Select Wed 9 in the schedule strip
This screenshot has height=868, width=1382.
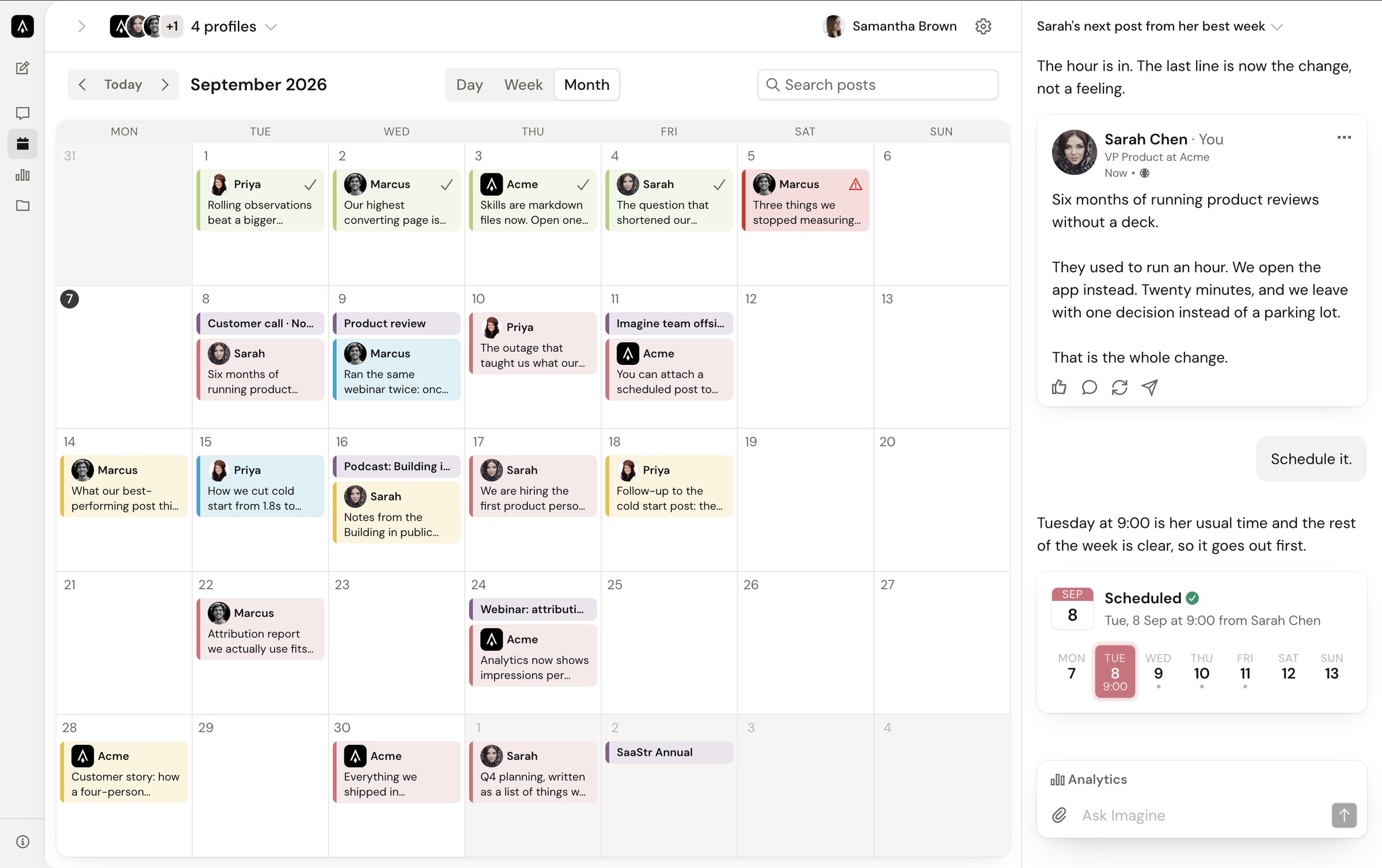tap(1158, 671)
